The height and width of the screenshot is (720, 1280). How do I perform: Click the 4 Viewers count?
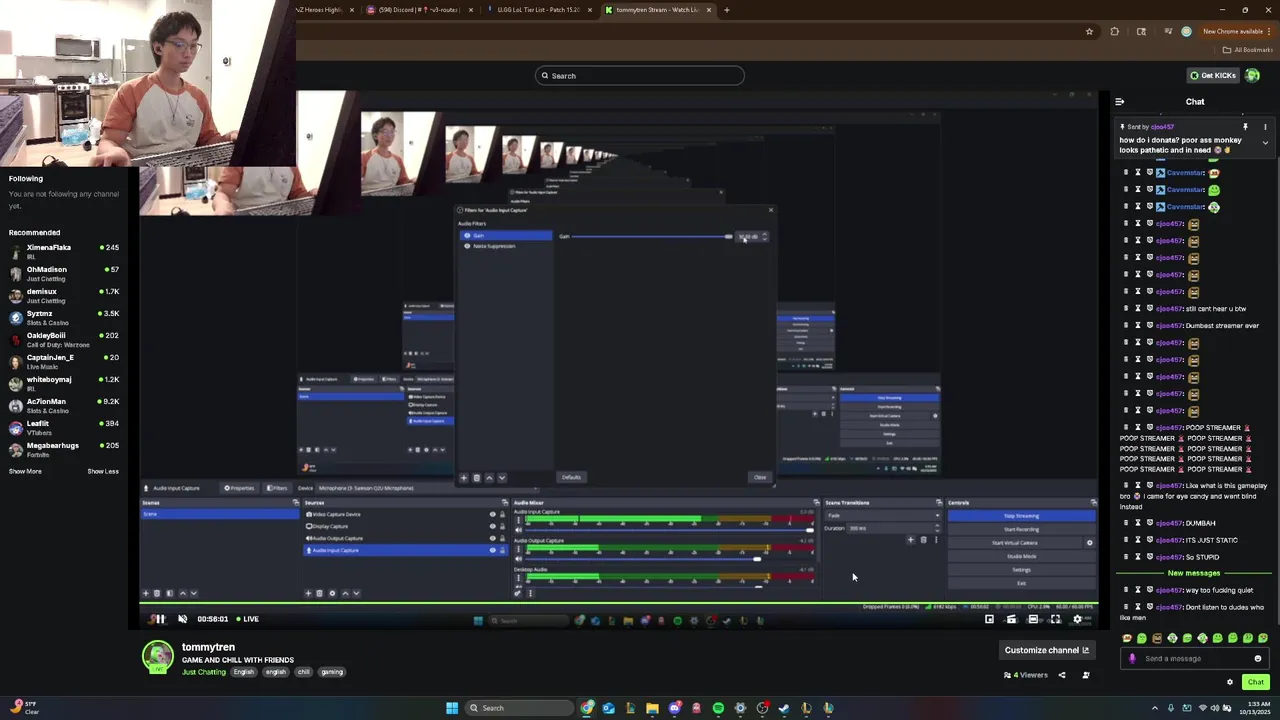pos(1026,675)
